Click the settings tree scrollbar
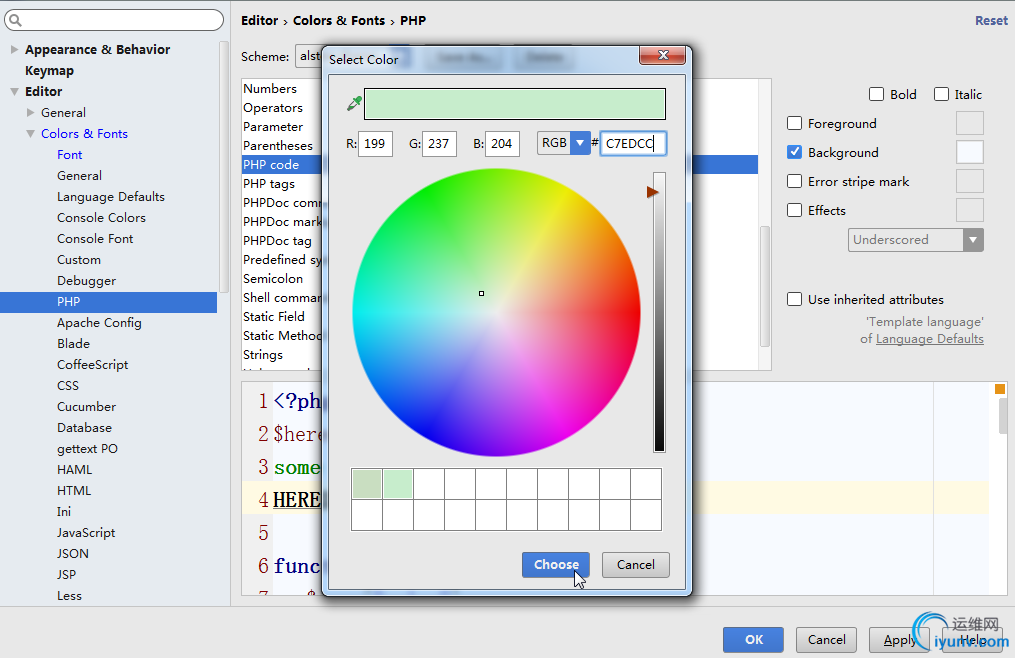Viewport: 1015px width, 658px height. click(x=224, y=166)
